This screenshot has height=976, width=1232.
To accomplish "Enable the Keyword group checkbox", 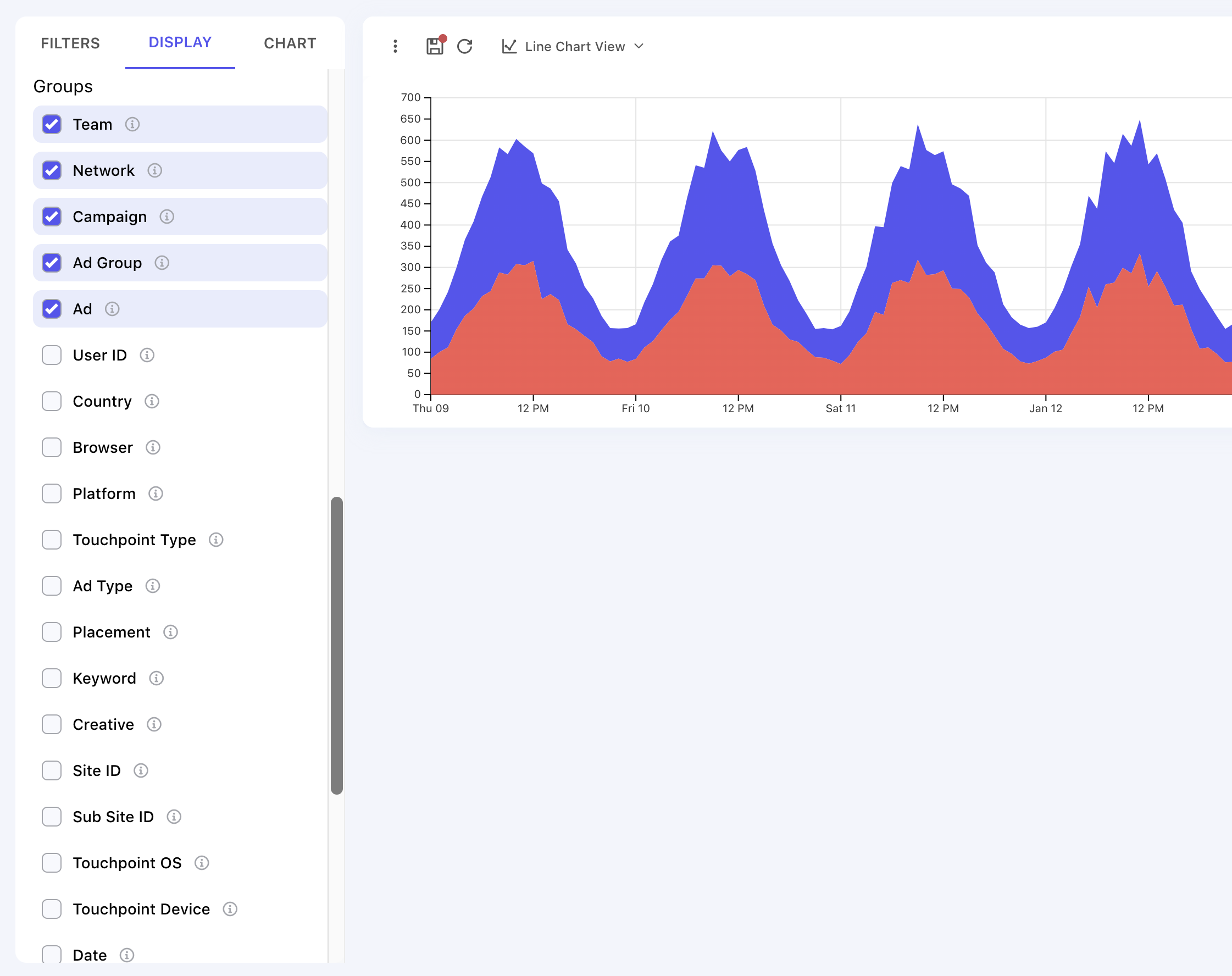I will (x=52, y=678).
